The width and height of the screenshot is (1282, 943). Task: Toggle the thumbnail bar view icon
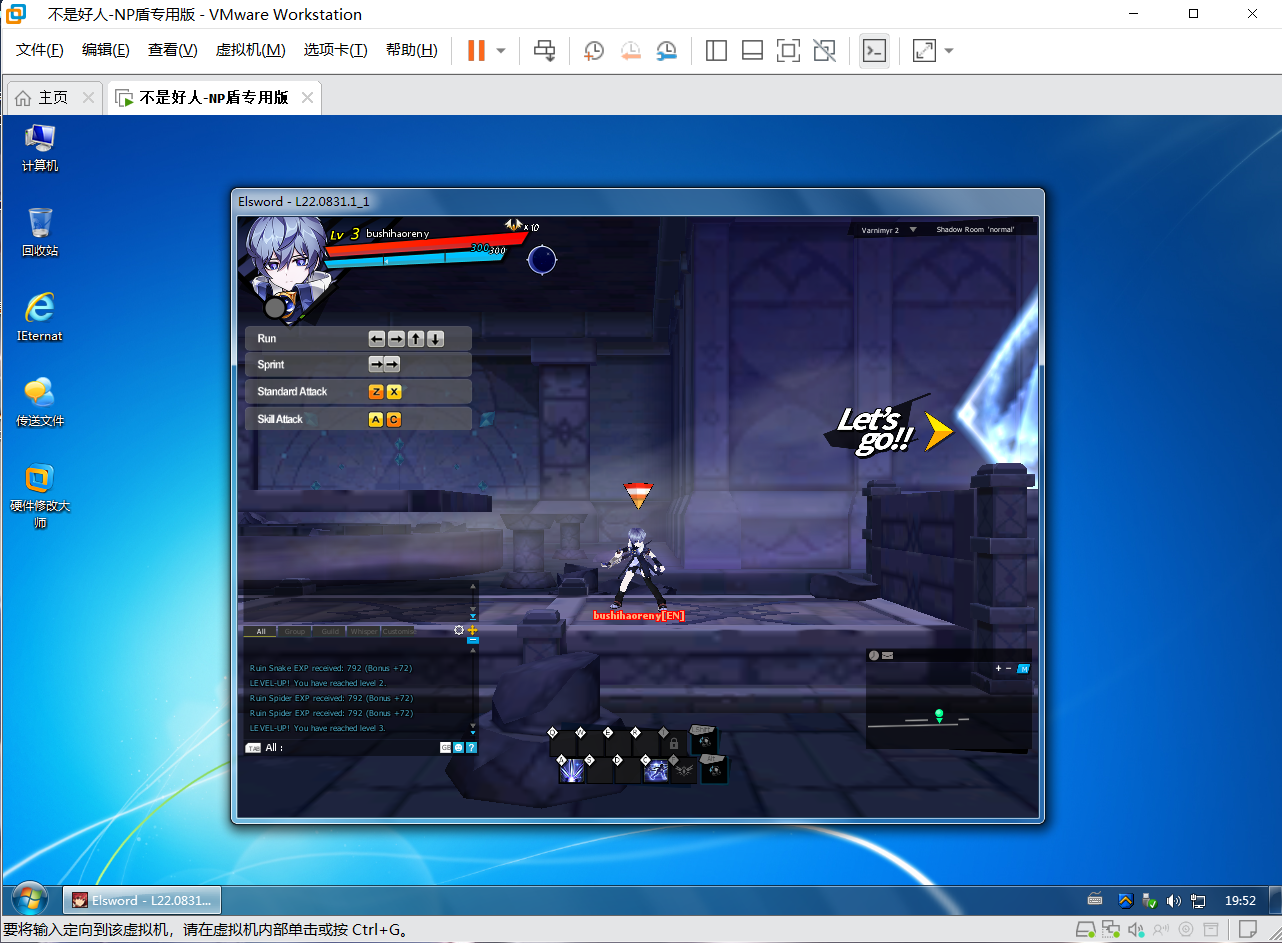point(752,51)
